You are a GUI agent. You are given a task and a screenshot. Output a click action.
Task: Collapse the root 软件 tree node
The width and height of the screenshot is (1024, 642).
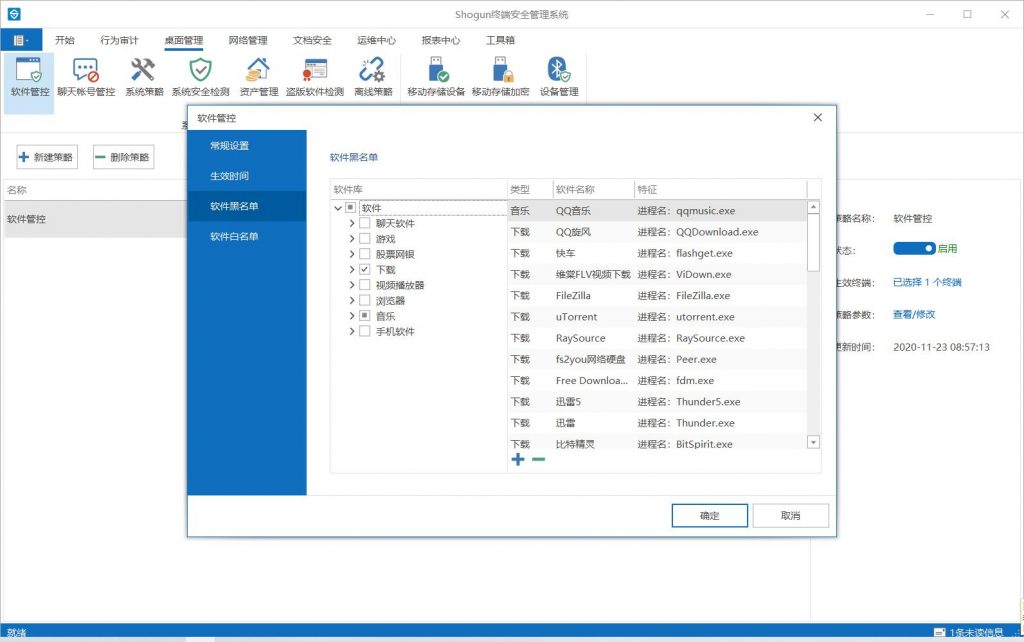[x=338, y=208]
